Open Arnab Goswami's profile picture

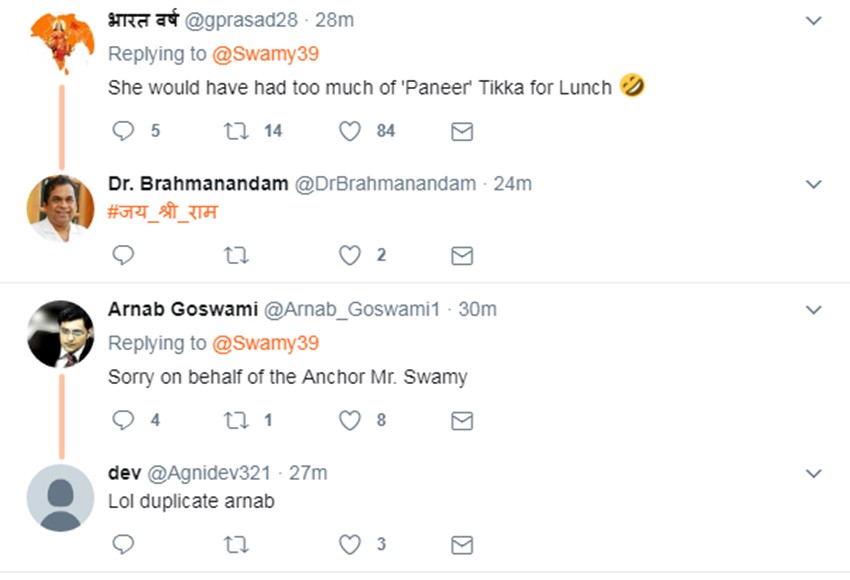point(60,334)
